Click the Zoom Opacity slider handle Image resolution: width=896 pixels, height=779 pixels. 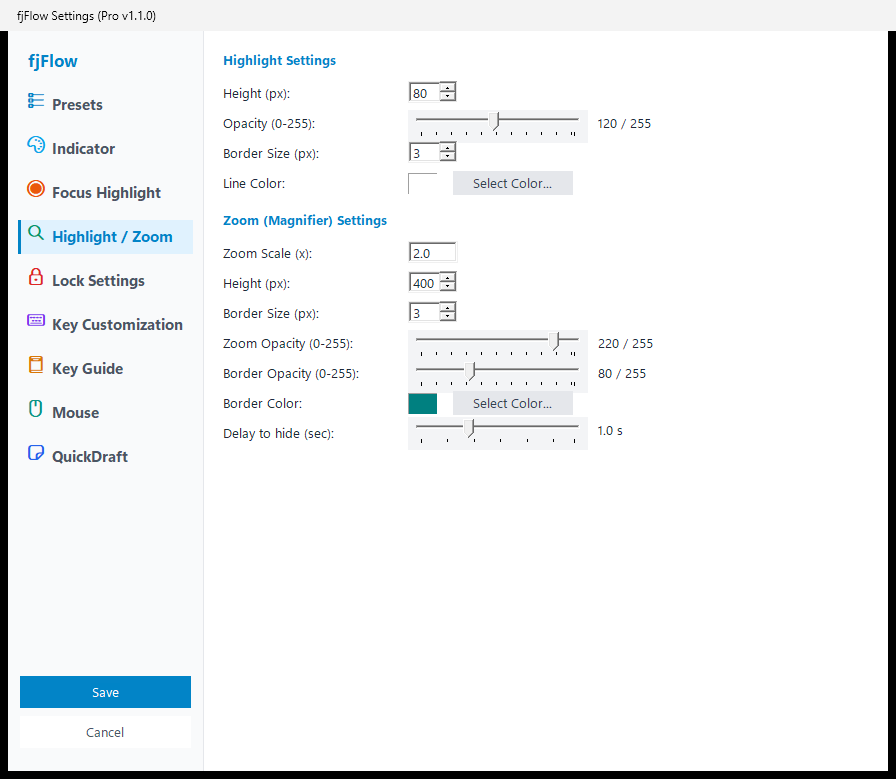(555, 342)
